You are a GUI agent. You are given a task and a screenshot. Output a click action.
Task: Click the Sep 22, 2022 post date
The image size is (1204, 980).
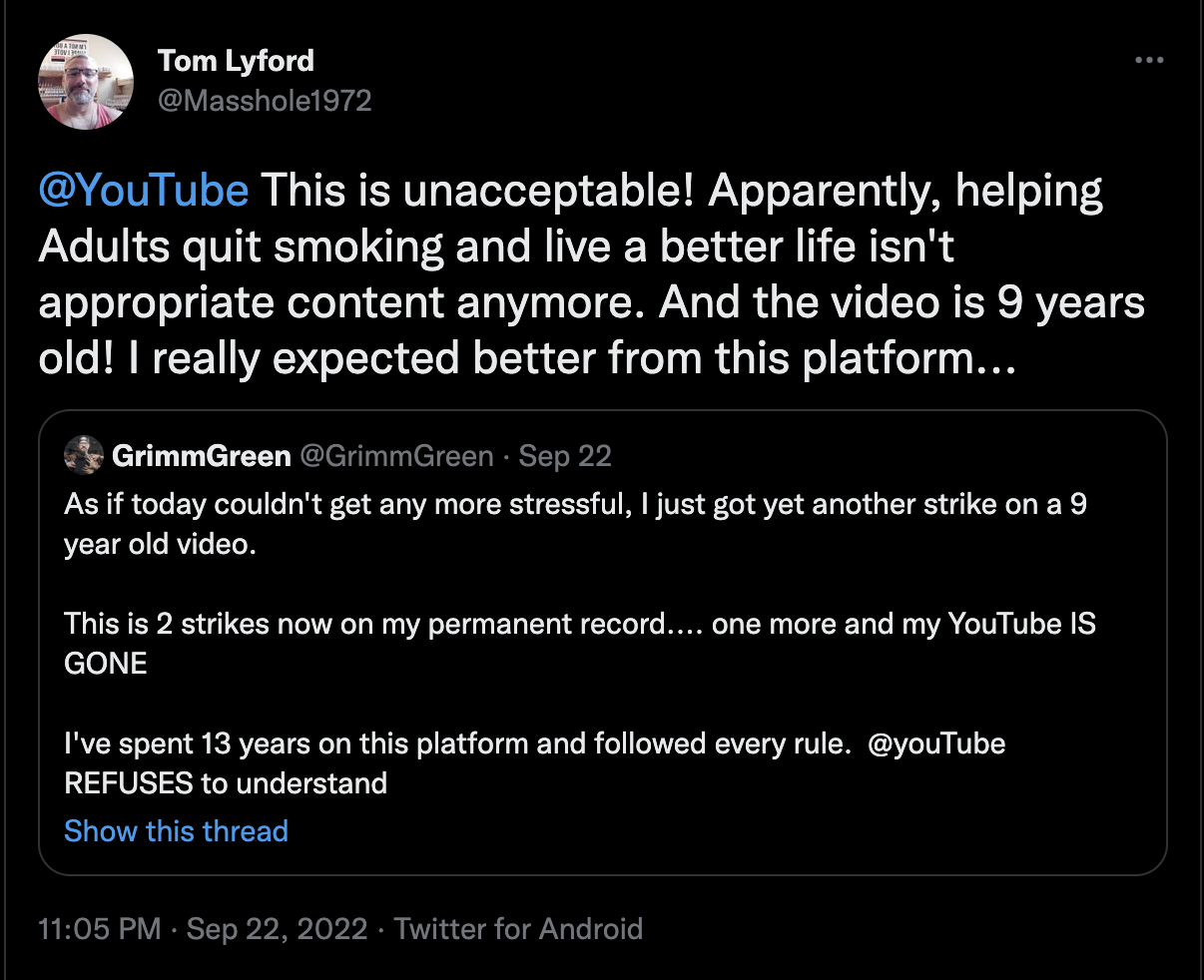277,929
